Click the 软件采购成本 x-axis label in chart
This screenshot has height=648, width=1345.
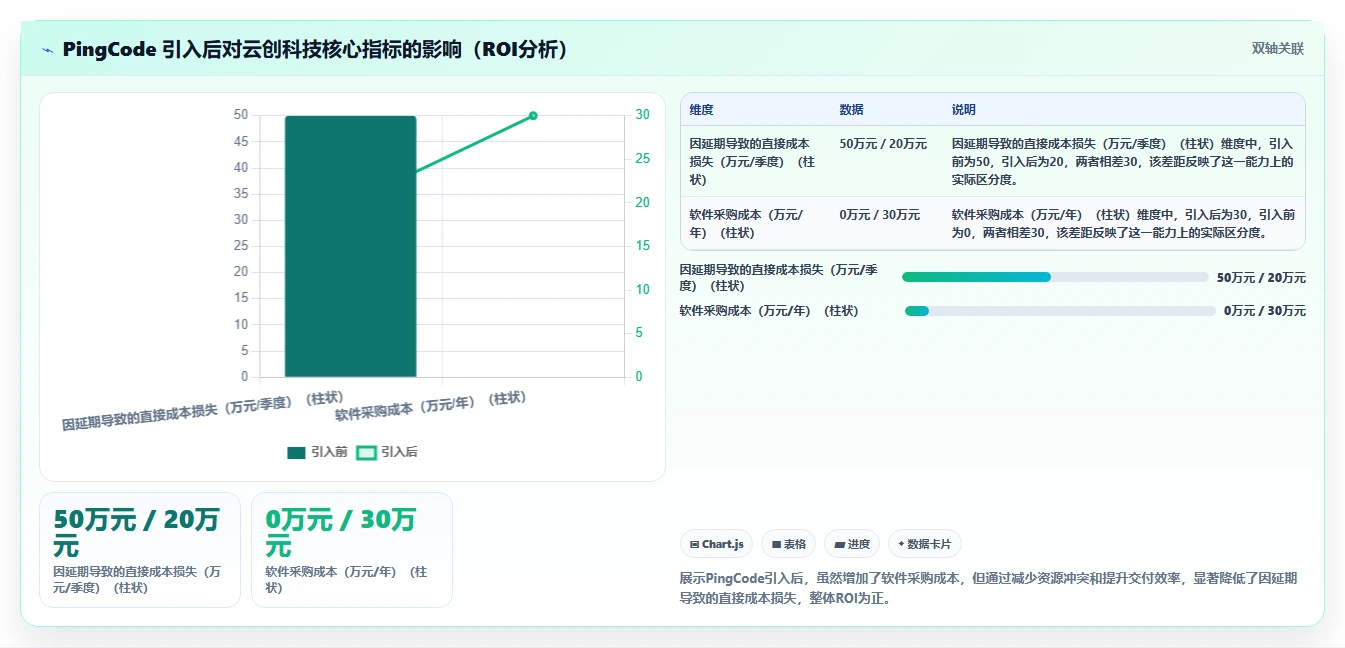[430, 406]
